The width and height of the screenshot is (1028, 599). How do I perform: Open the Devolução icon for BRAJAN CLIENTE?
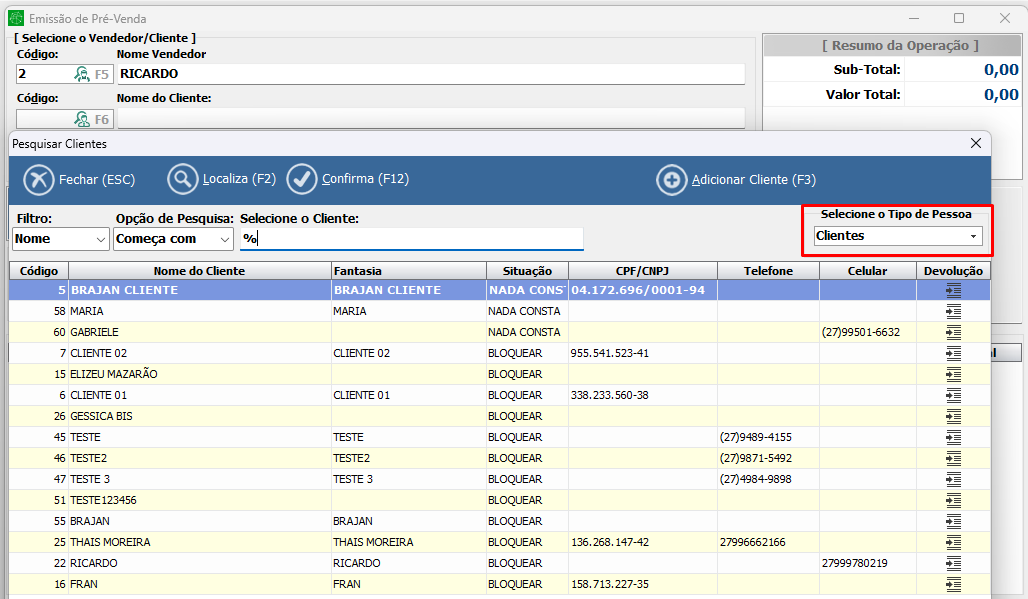pyautogui.click(x=953, y=290)
